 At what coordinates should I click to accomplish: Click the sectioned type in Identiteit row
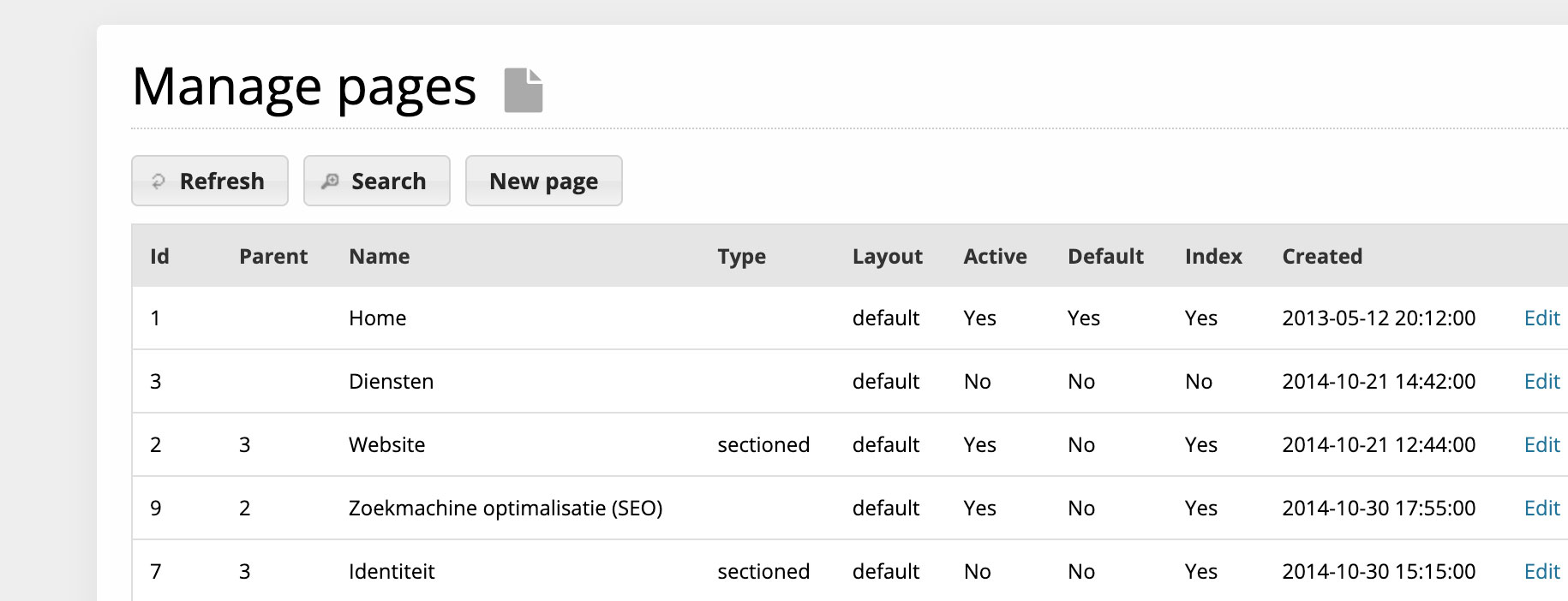click(x=763, y=571)
